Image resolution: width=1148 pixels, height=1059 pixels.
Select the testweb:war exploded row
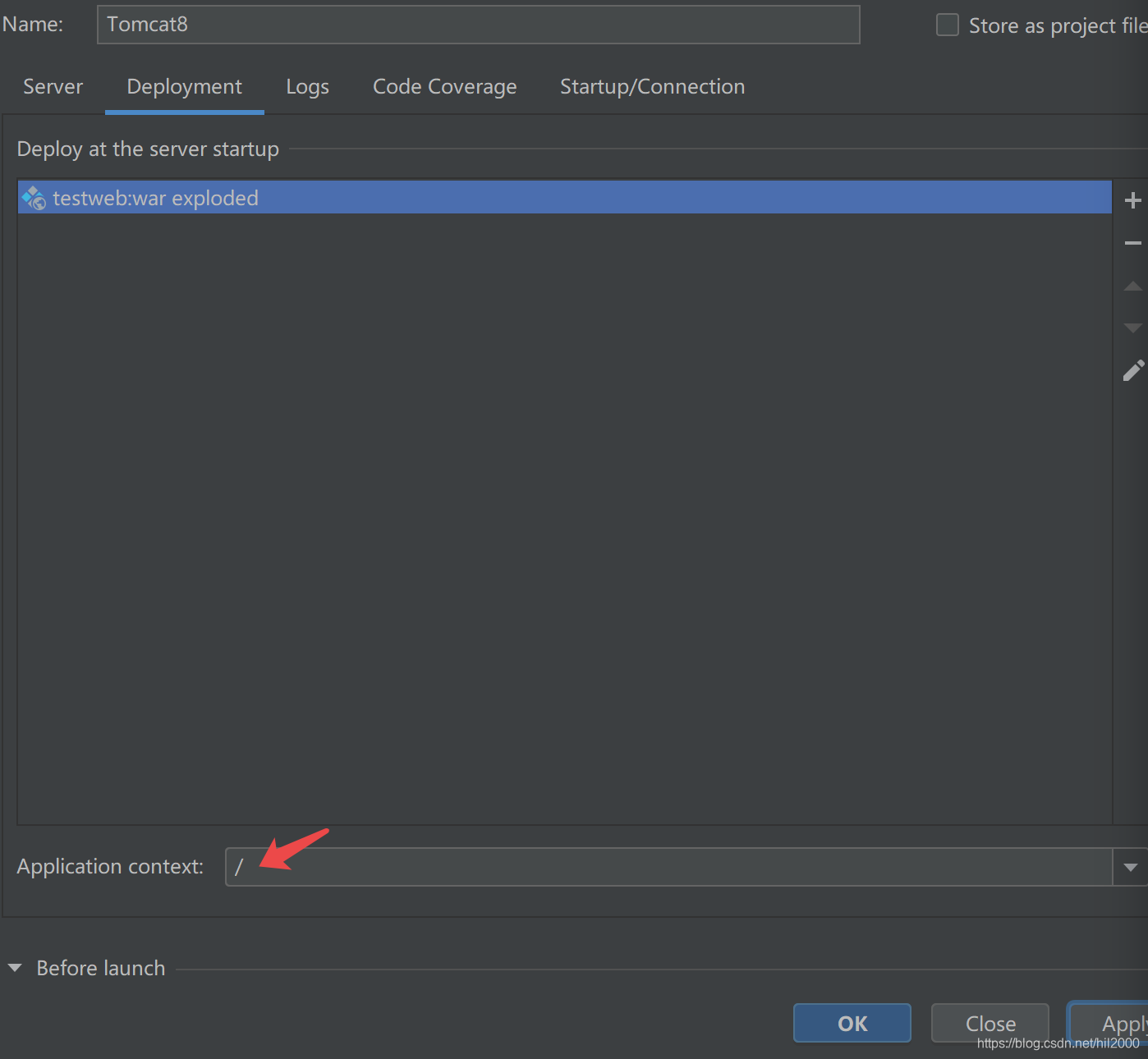coord(565,198)
